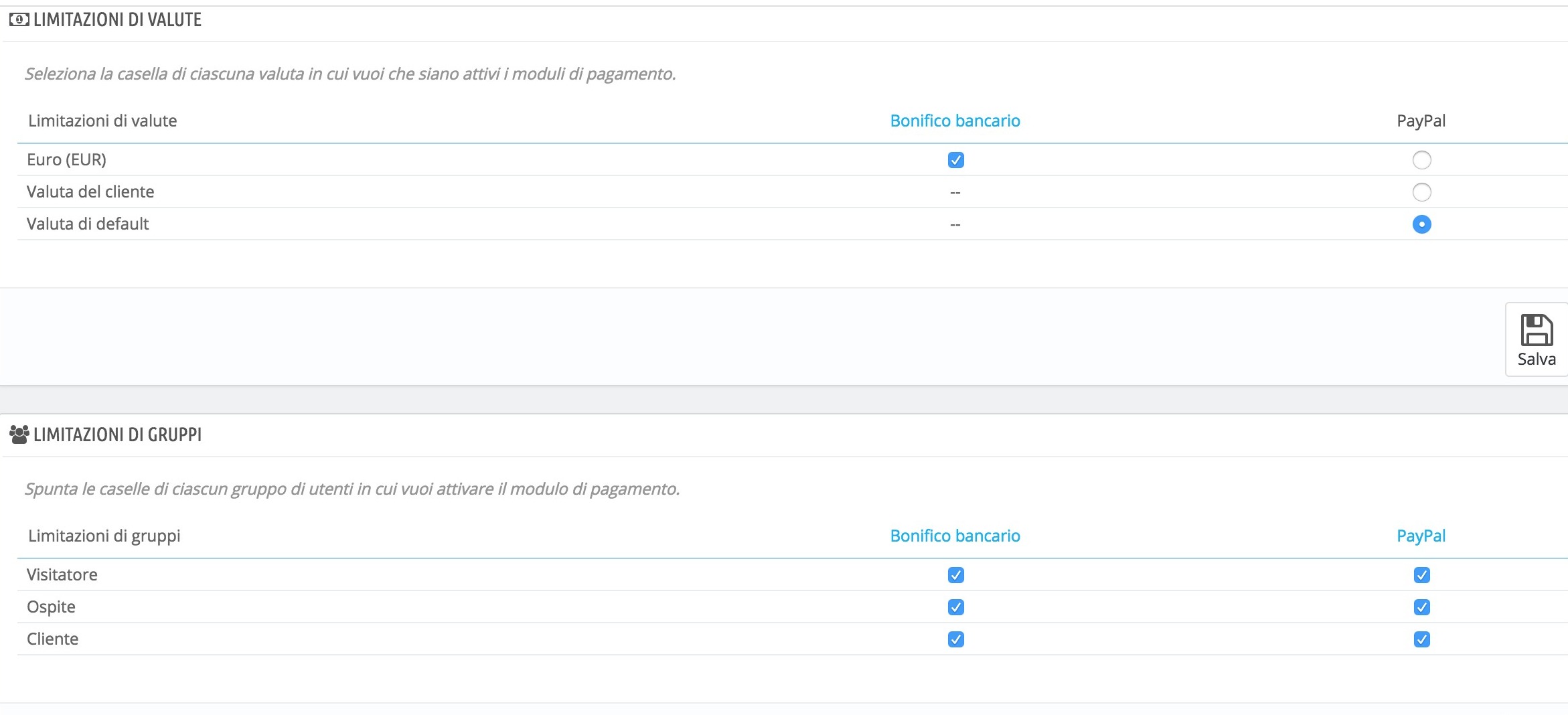This screenshot has height=715, width=1568.
Task: Disable Cliente for Bonifico bancario
Action: (955, 639)
